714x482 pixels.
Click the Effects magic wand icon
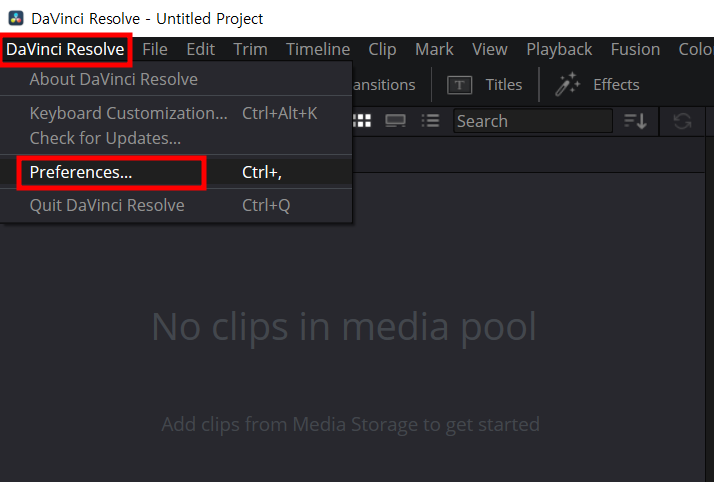pyautogui.click(x=567, y=85)
